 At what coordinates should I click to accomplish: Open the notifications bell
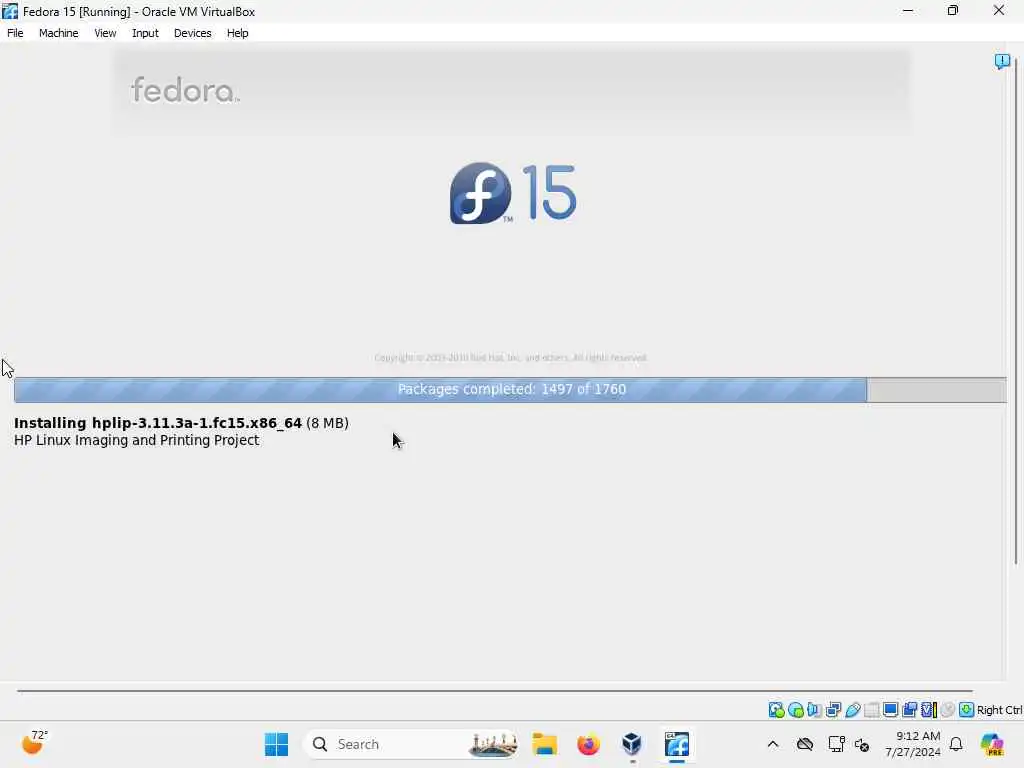coord(956,744)
